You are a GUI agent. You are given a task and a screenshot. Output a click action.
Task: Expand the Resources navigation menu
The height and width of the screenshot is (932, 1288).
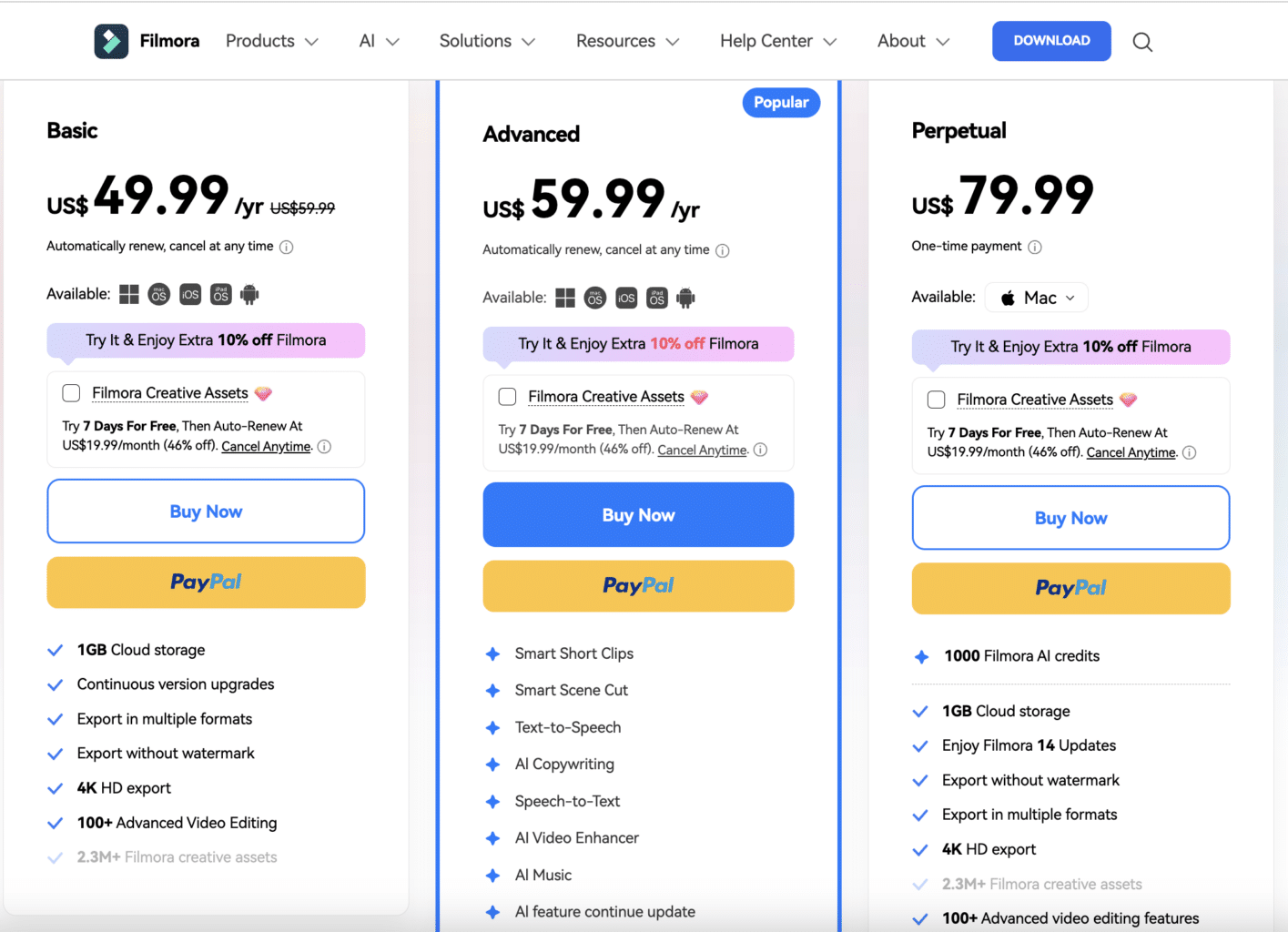627,41
